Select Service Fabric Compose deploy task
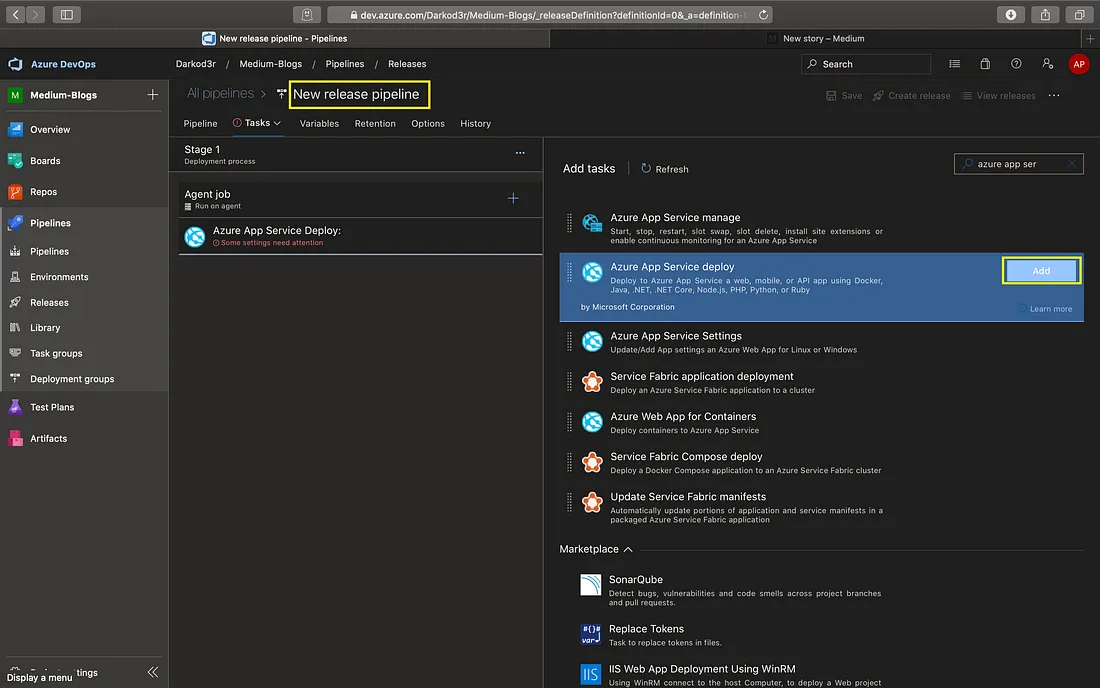Screen dimensions: 1100x688 point(821,463)
